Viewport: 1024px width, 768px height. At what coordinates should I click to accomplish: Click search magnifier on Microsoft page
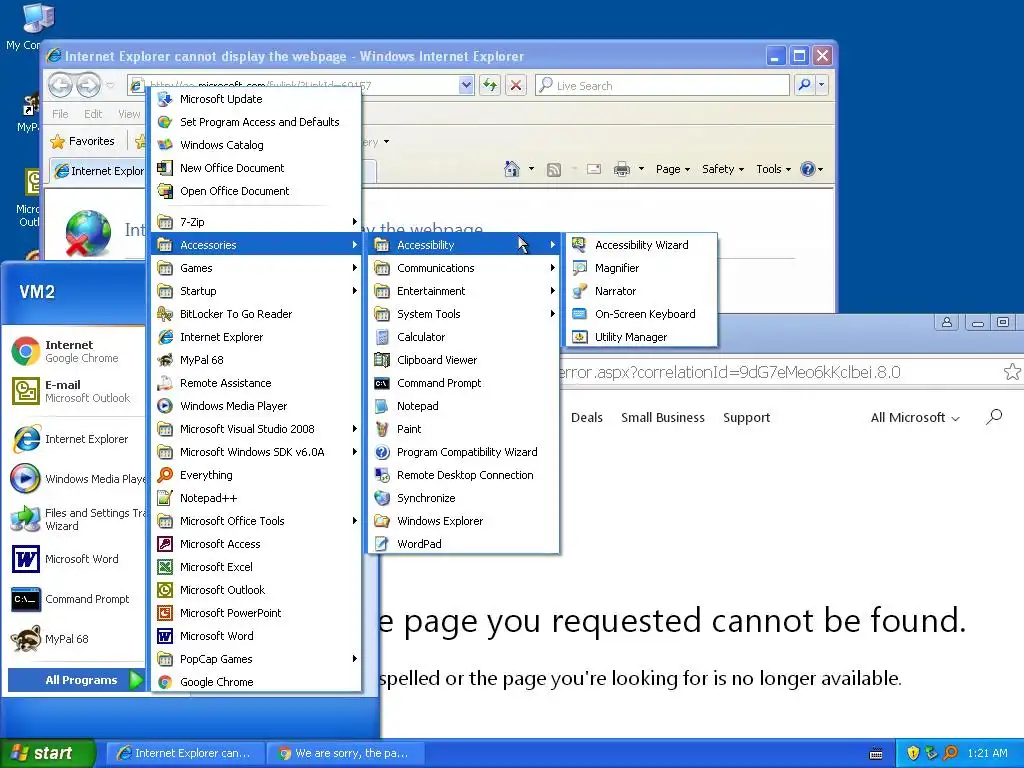(x=994, y=417)
